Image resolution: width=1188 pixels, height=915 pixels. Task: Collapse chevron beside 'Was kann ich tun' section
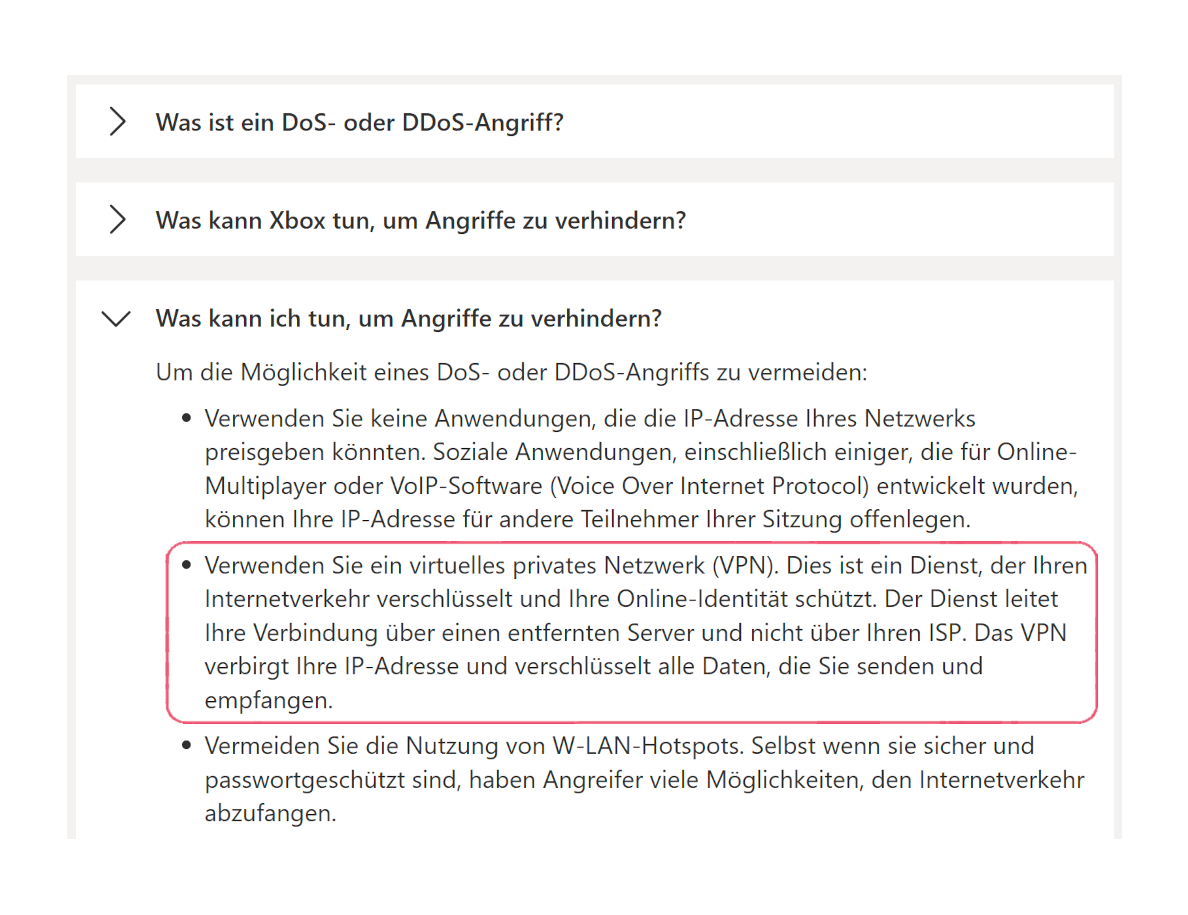(x=116, y=318)
